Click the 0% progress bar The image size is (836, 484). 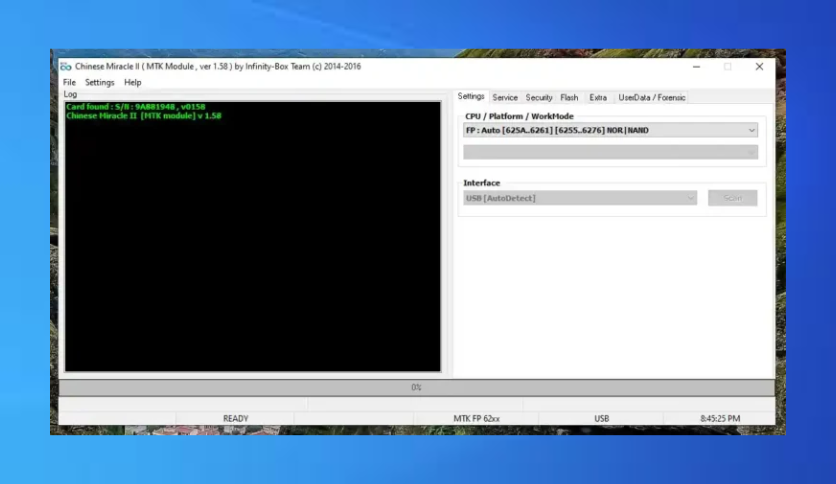[416, 388]
